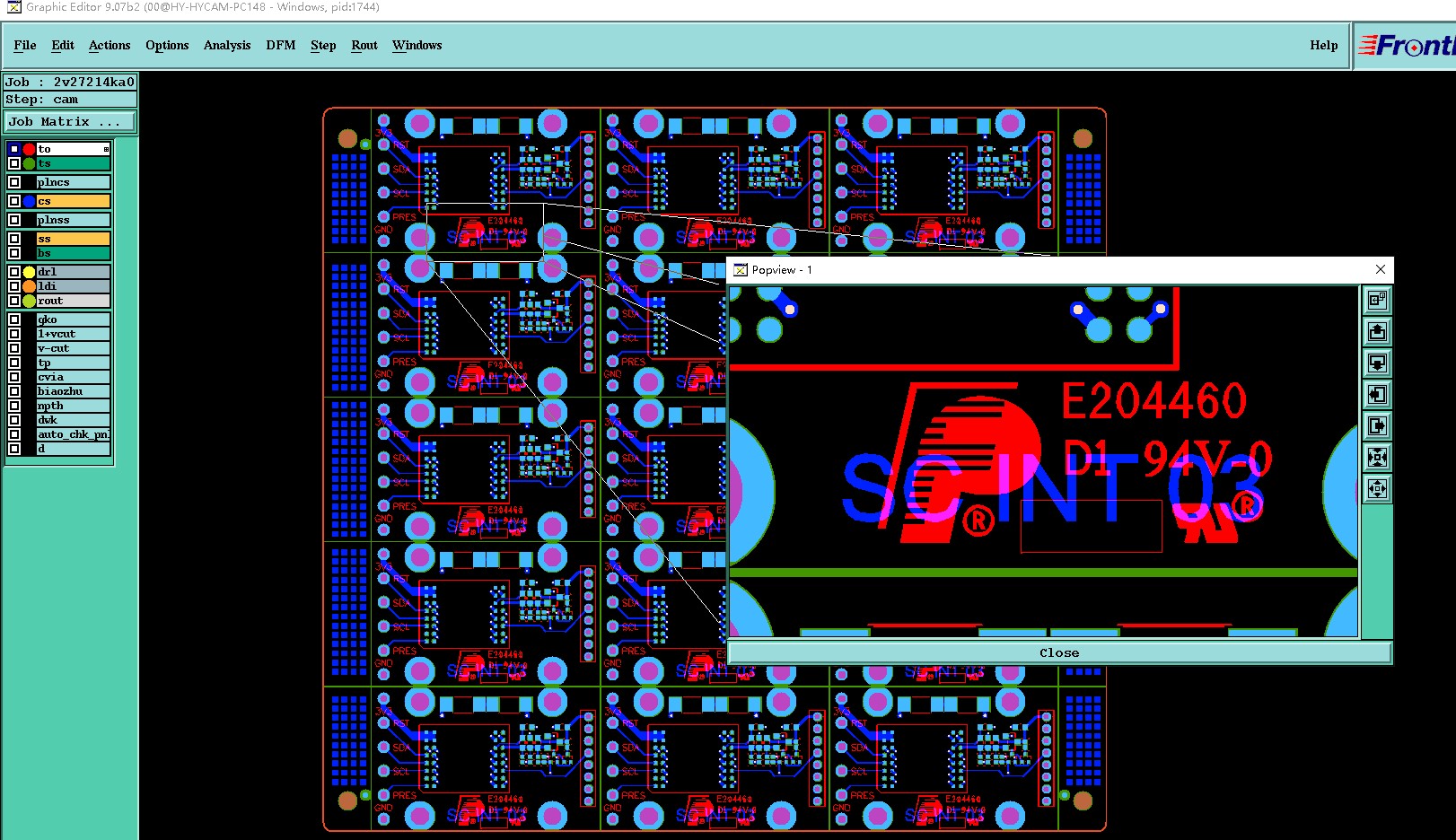Open the File menu
The image size is (1456, 840).
pos(25,45)
